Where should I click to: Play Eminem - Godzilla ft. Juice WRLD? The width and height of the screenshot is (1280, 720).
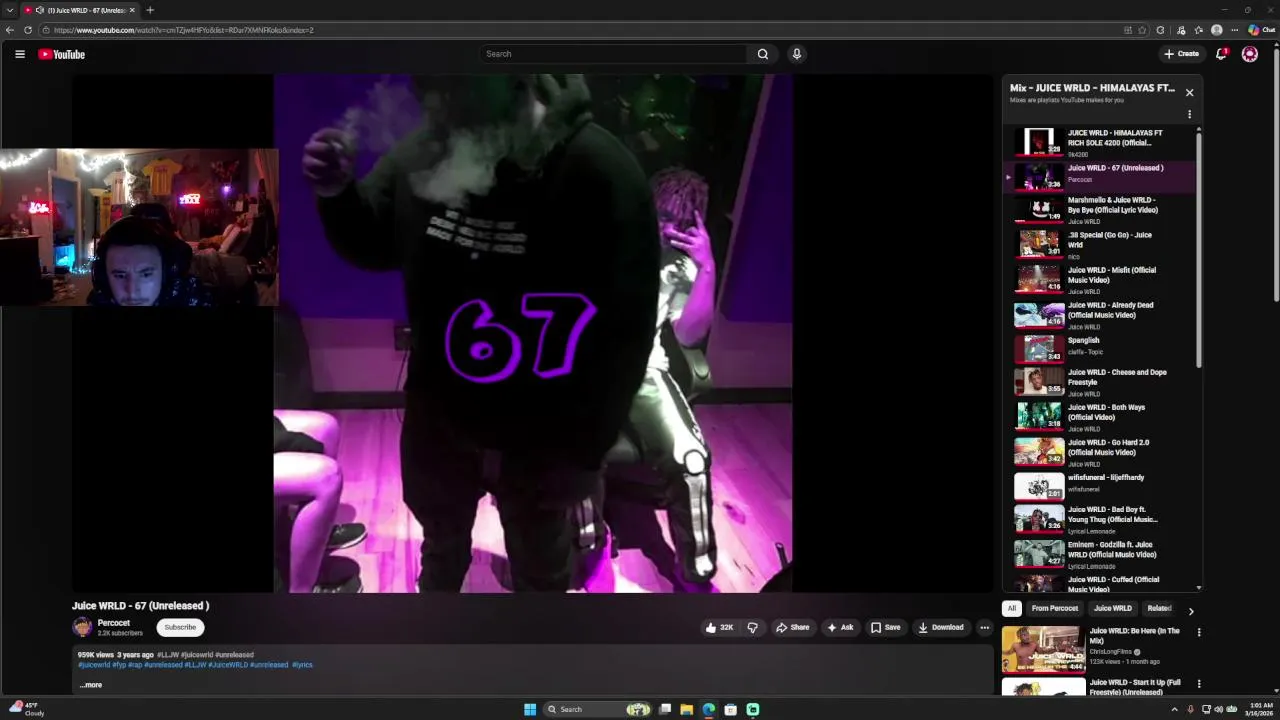click(x=1100, y=554)
